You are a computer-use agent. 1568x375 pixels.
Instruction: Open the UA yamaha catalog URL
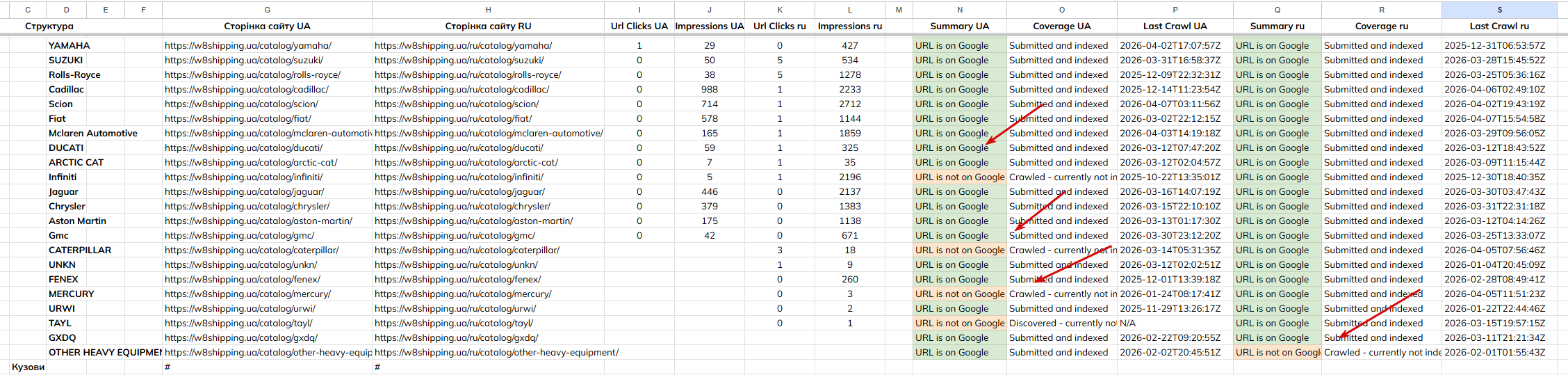click(248, 46)
